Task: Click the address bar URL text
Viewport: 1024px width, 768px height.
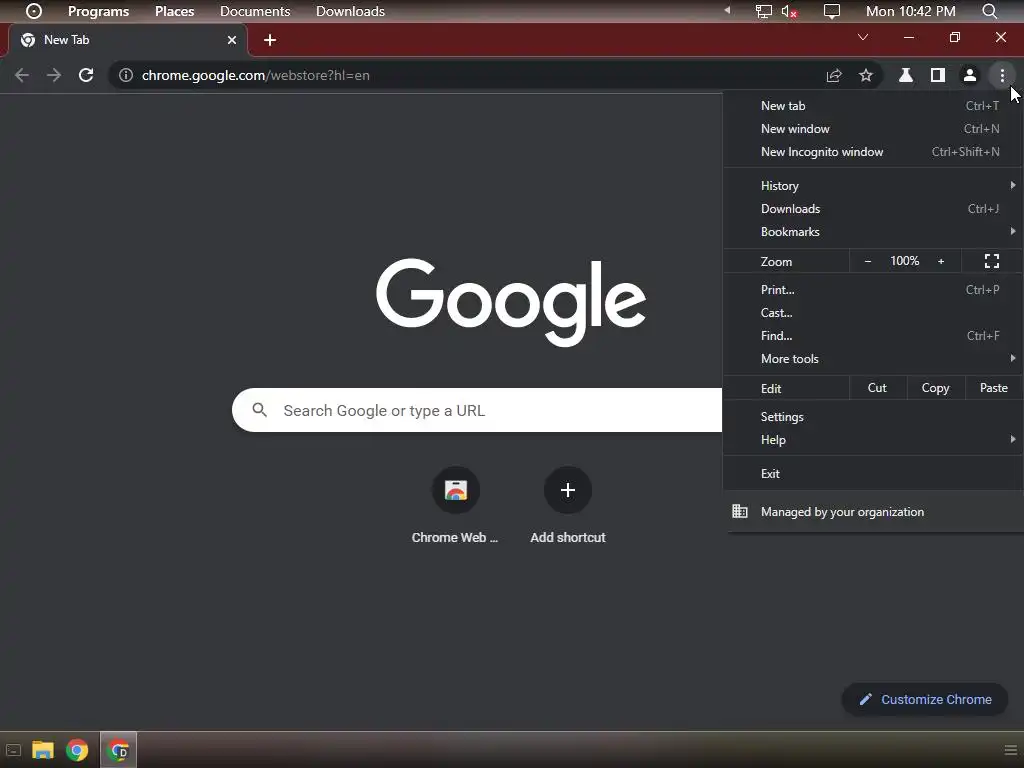Action: click(x=255, y=75)
